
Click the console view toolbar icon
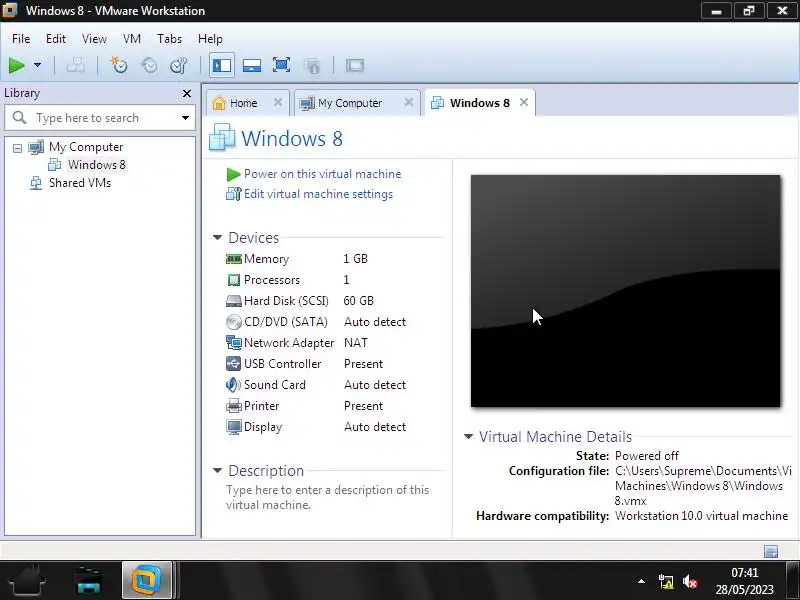pos(355,65)
